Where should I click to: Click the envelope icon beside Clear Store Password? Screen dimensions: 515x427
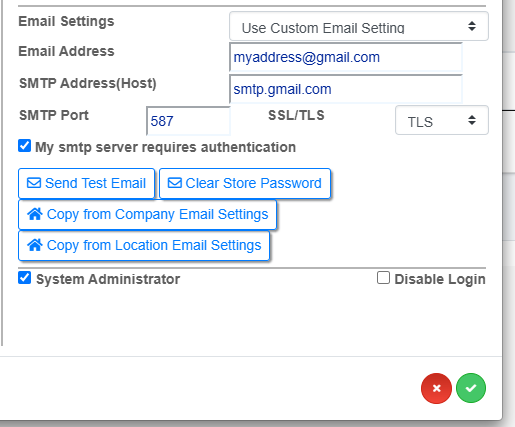point(175,183)
